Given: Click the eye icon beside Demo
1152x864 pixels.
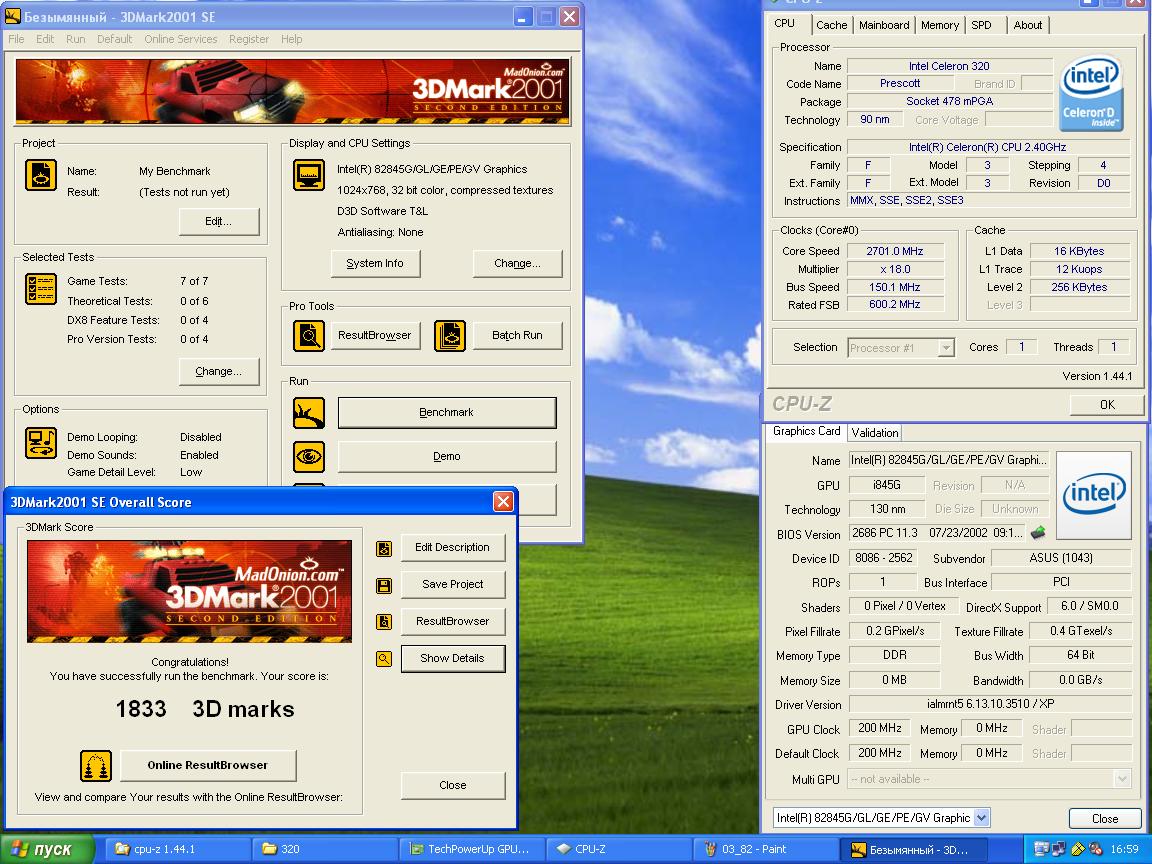Looking at the screenshot, I should (x=309, y=456).
